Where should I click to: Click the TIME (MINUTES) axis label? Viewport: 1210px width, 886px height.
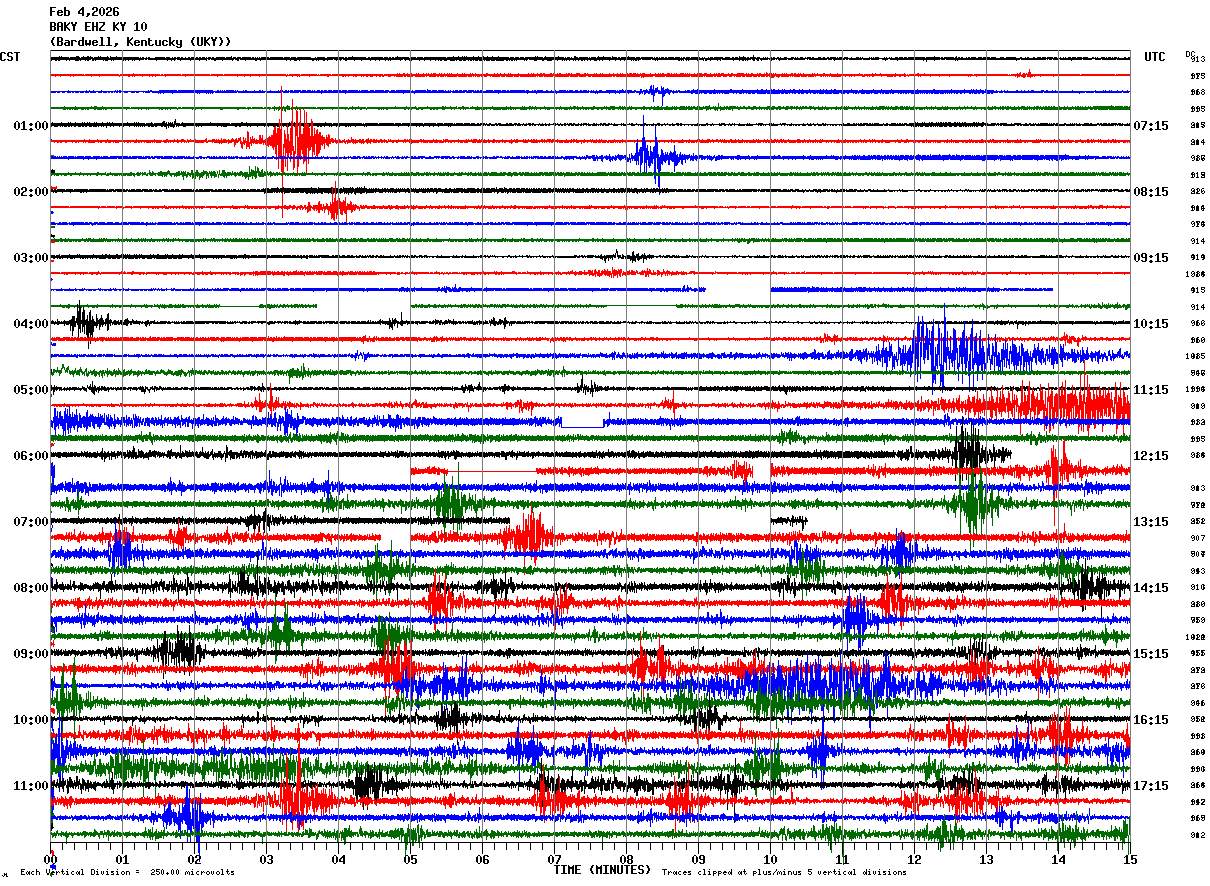(x=602, y=870)
